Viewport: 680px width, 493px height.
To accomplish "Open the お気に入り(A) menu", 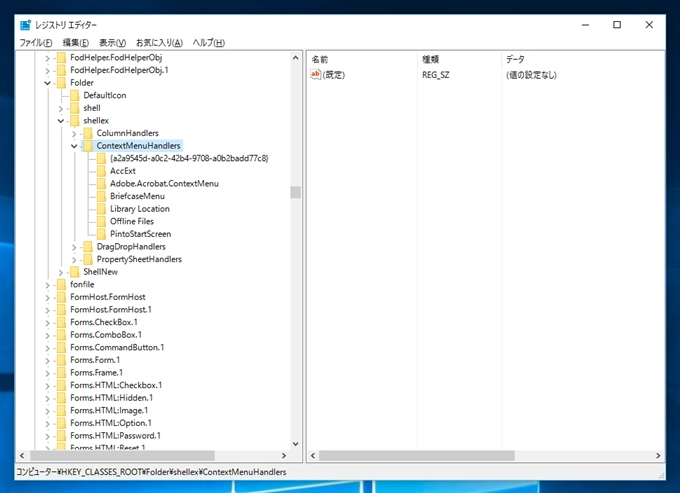I will point(159,42).
